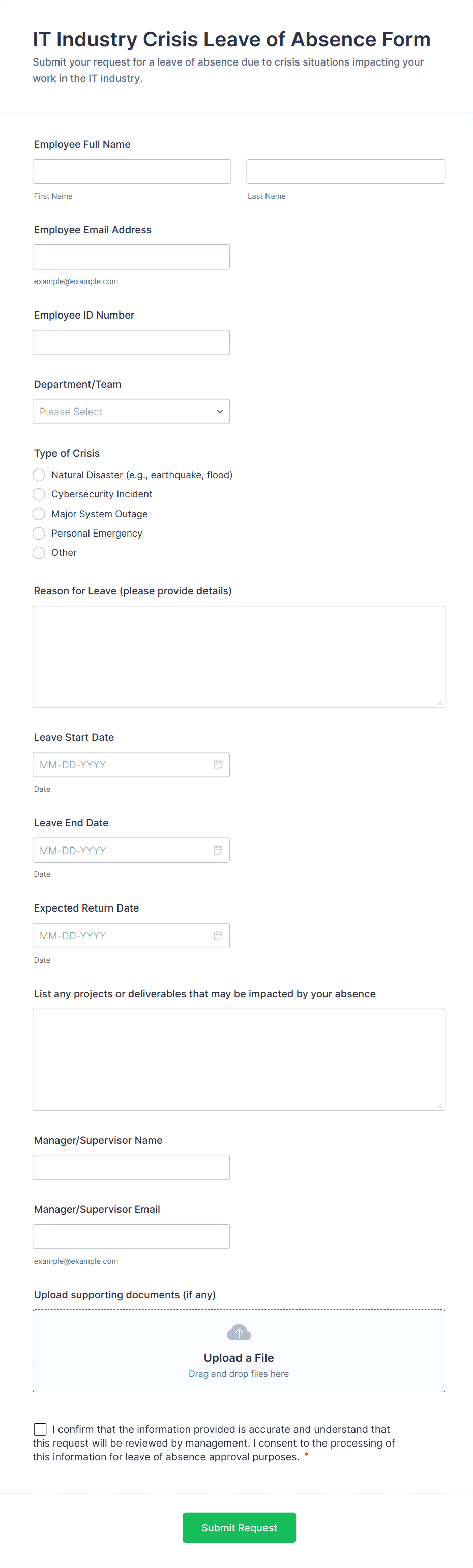Select the Other crisis type
The width and height of the screenshot is (473, 1568).
point(39,553)
